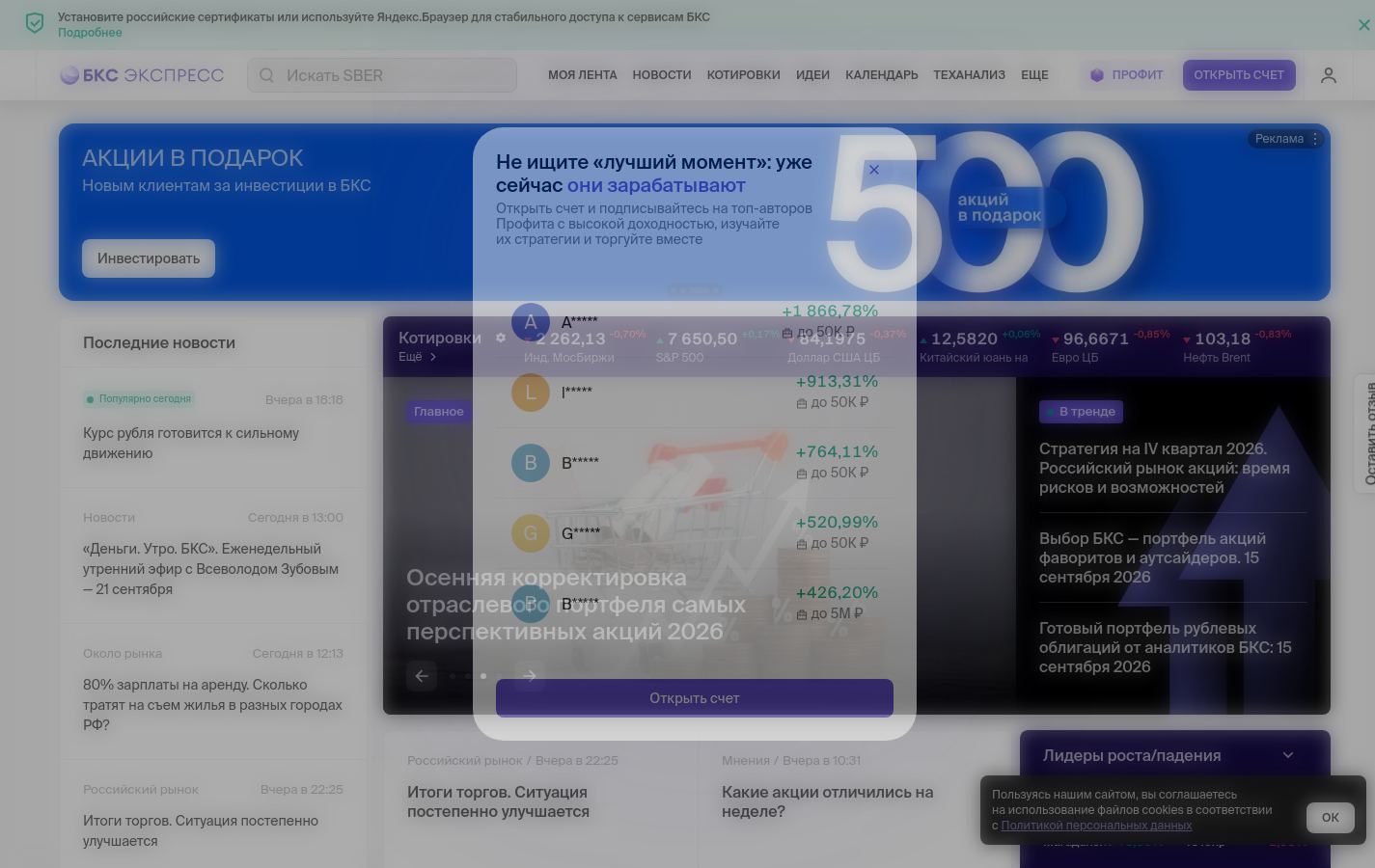Click the BCS Express logo

(x=142, y=75)
